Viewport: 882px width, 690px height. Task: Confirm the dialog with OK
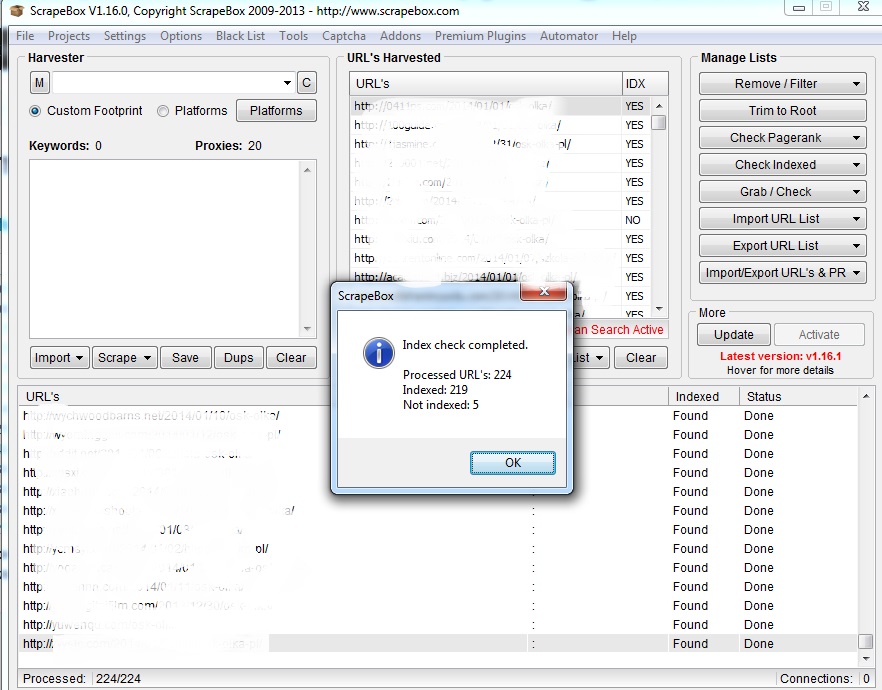point(513,463)
